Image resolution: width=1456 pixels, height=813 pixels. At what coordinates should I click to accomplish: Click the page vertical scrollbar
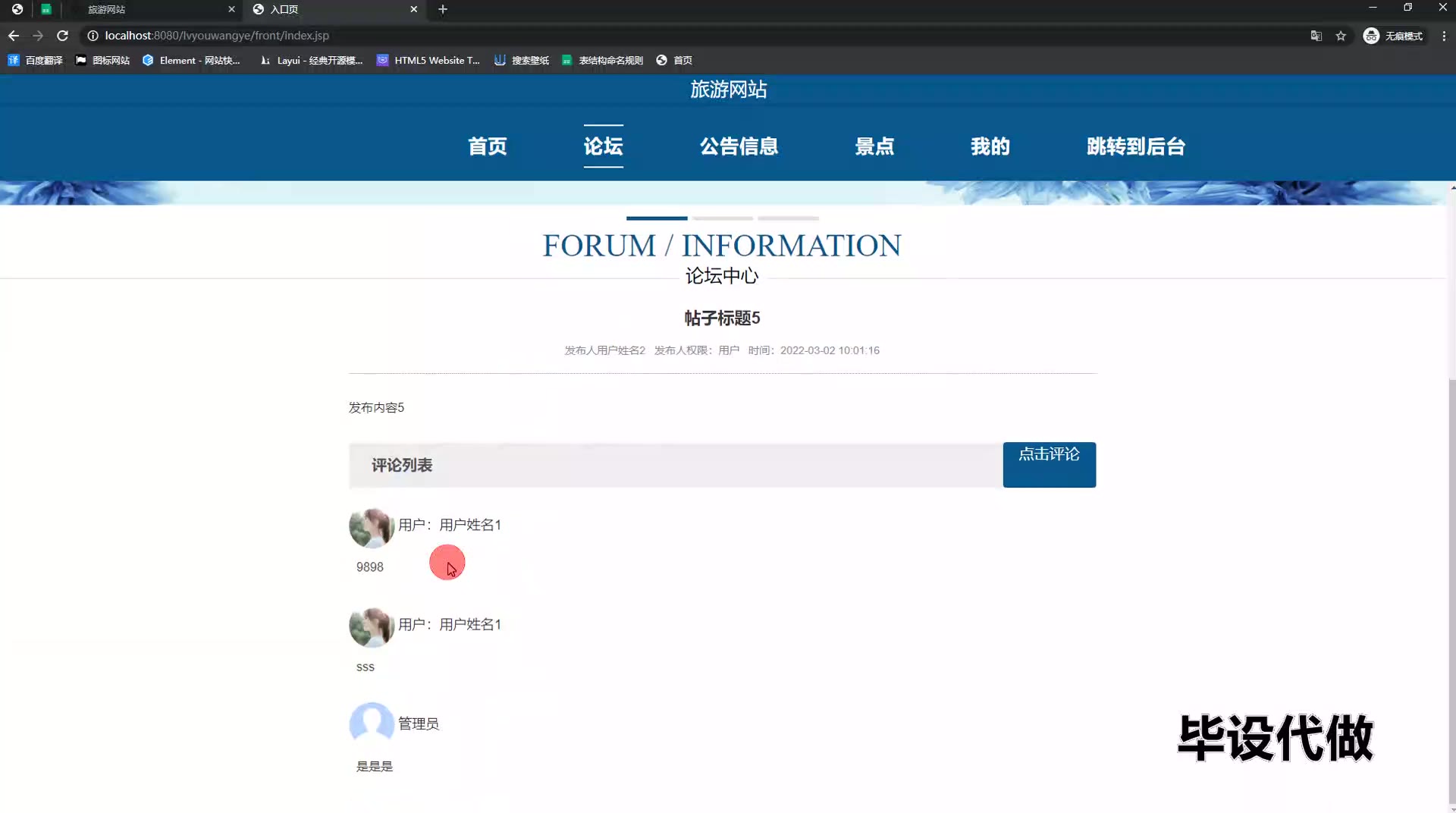pyautogui.click(x=1451, y=531)
